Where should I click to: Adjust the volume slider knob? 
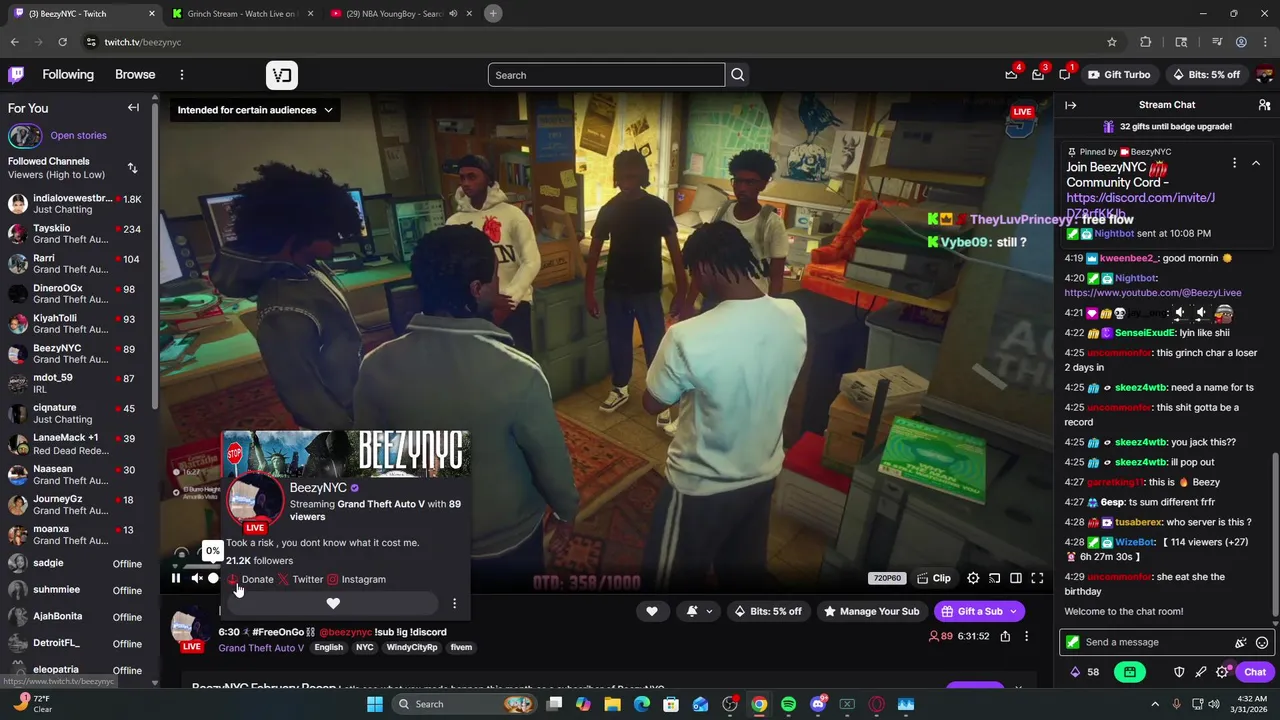point(213,578)
